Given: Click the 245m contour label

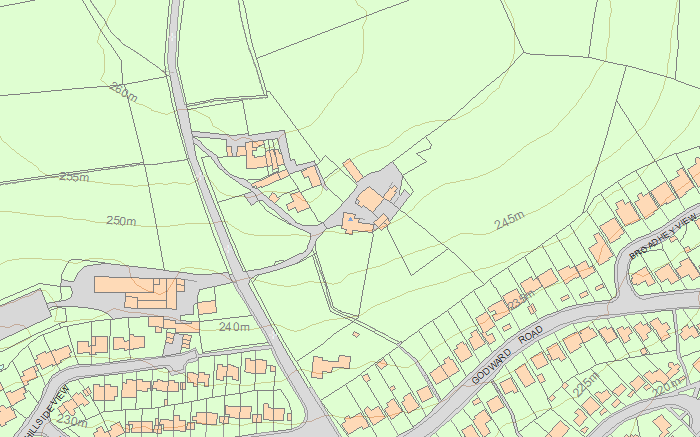Looking at the screenshot, I should coord(509,221).
